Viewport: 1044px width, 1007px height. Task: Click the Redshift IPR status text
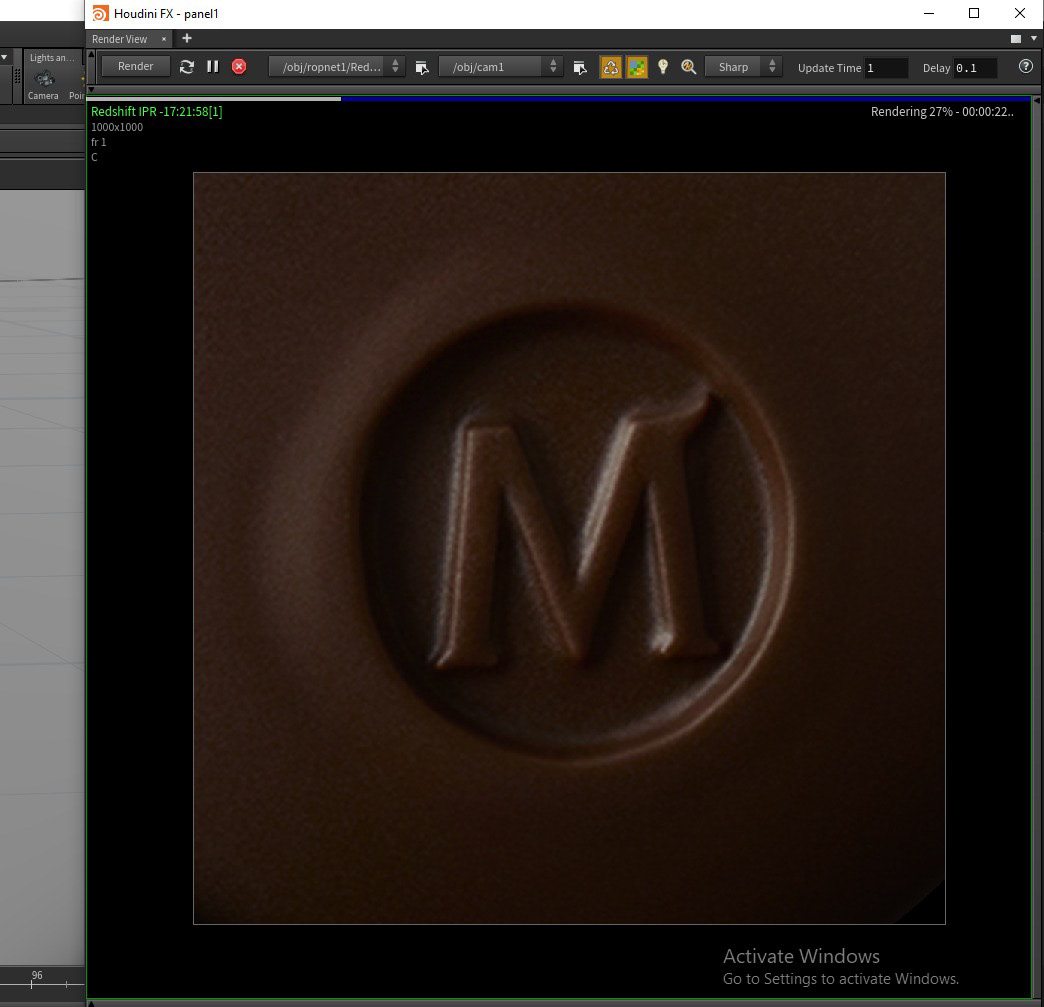point(156,112)
